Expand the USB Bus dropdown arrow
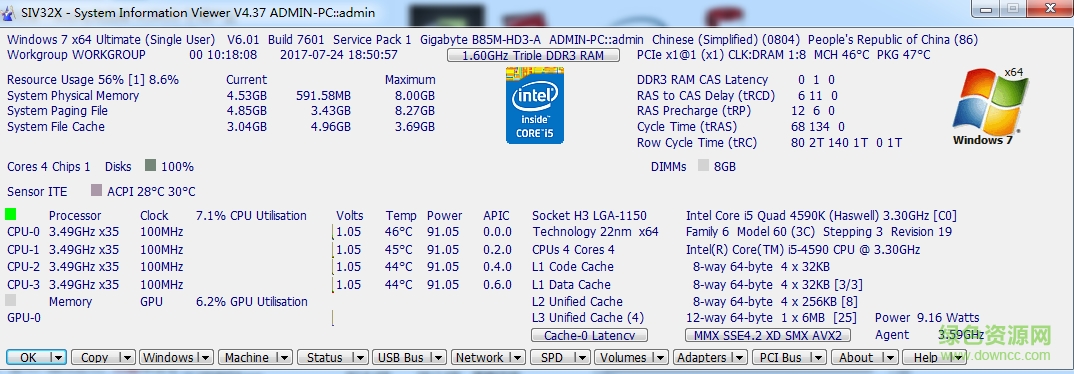 pyautogui.click(x=438, y=357)
